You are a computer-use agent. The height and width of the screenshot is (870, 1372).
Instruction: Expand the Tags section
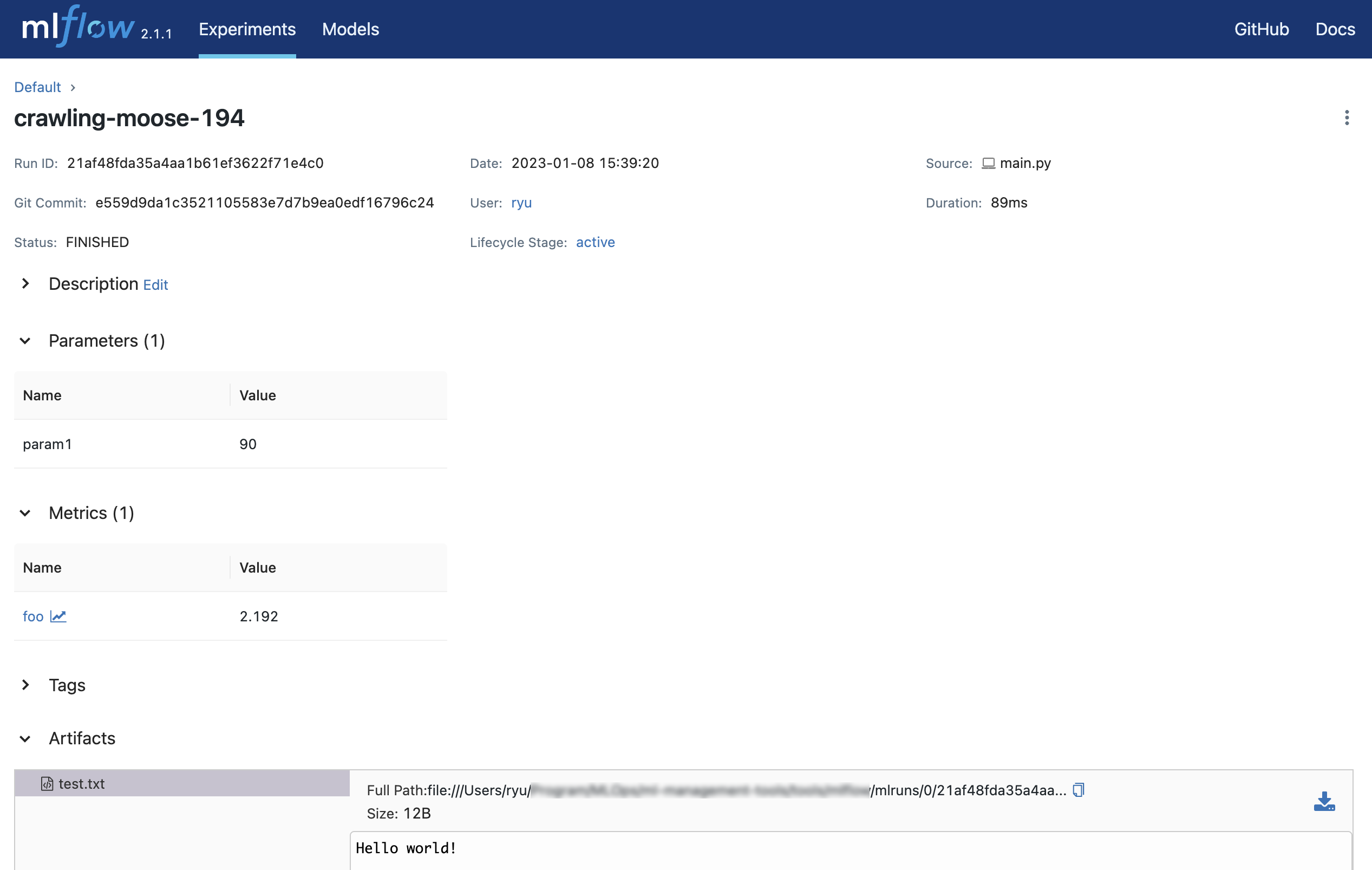(25, 685)
